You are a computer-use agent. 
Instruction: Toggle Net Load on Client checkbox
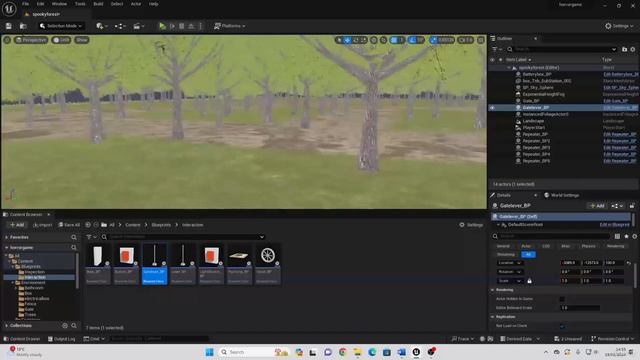pos(562,326)
